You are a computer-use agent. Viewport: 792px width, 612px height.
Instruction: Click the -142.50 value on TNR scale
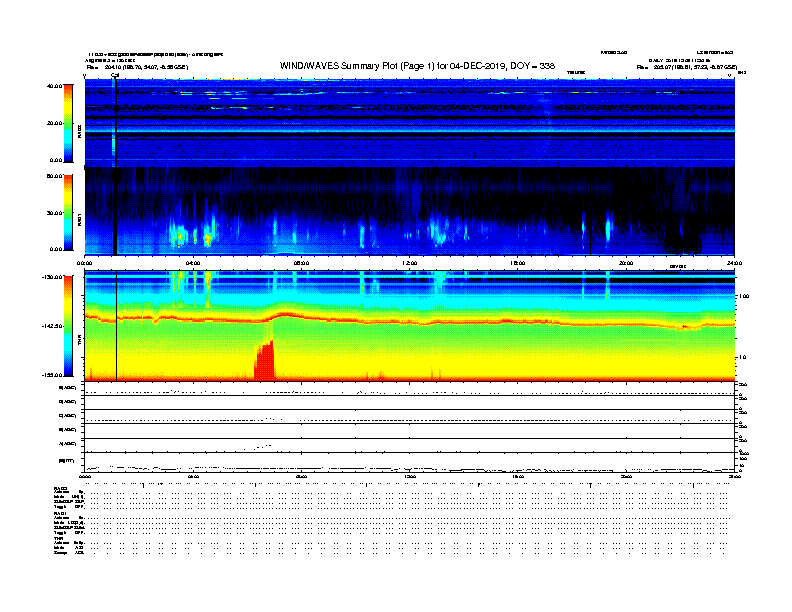tap(51, 326)
